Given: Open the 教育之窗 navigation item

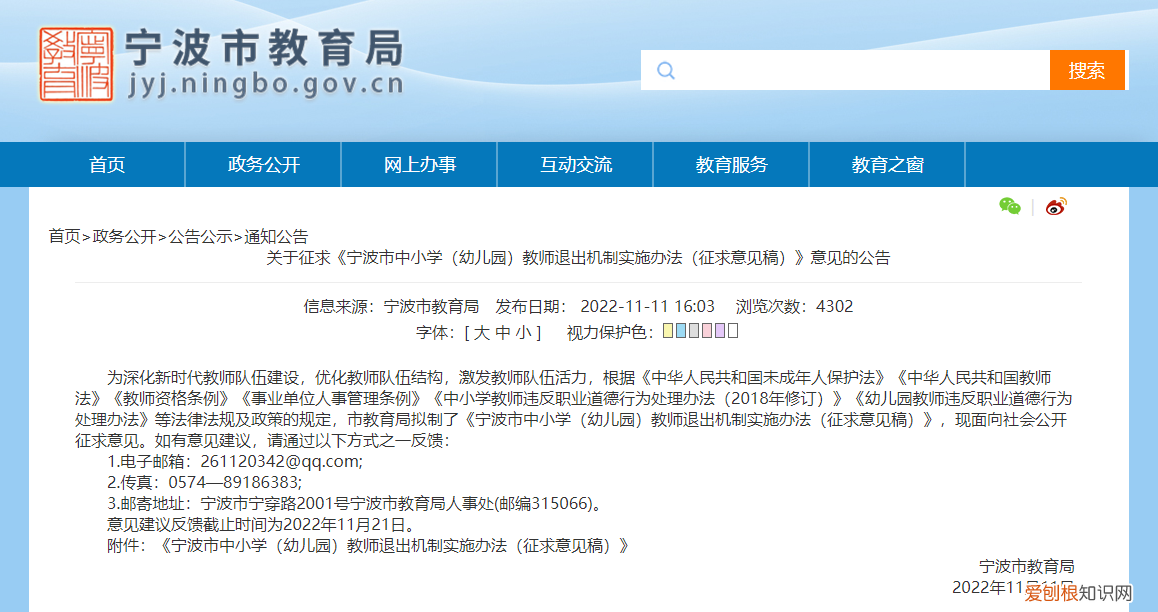Looking at the screenshot, I should click(887, 165).
